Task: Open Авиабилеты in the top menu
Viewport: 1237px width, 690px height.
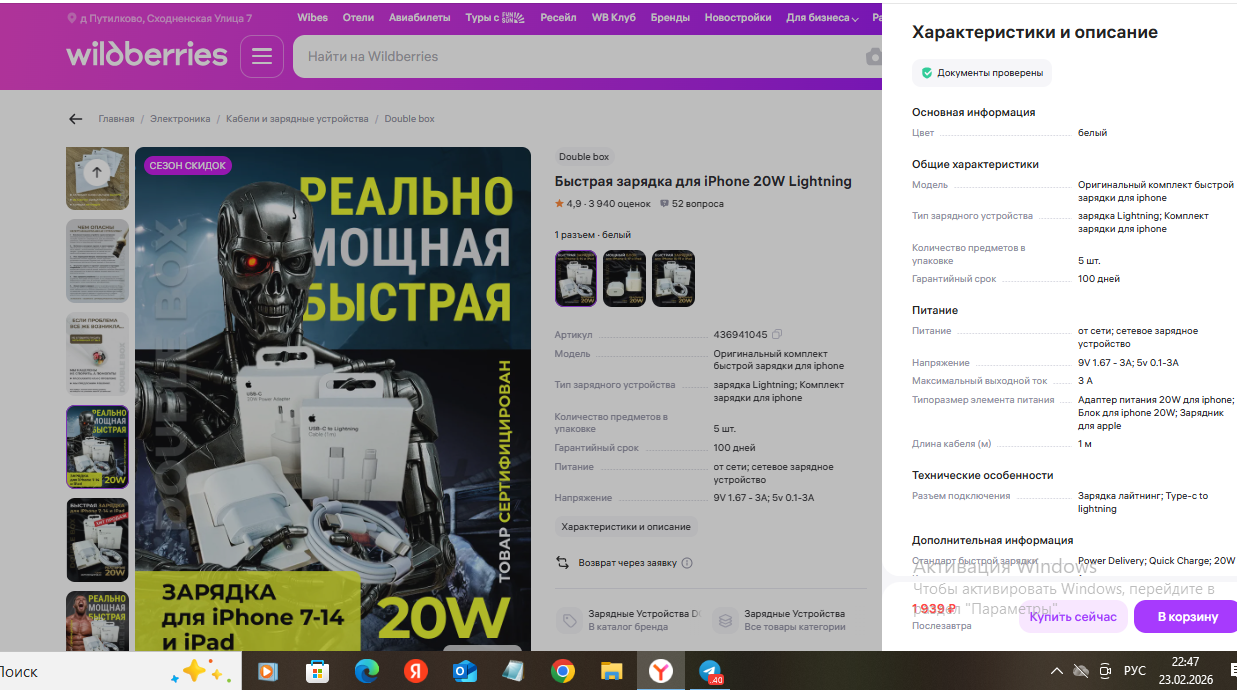Action: 419,18
